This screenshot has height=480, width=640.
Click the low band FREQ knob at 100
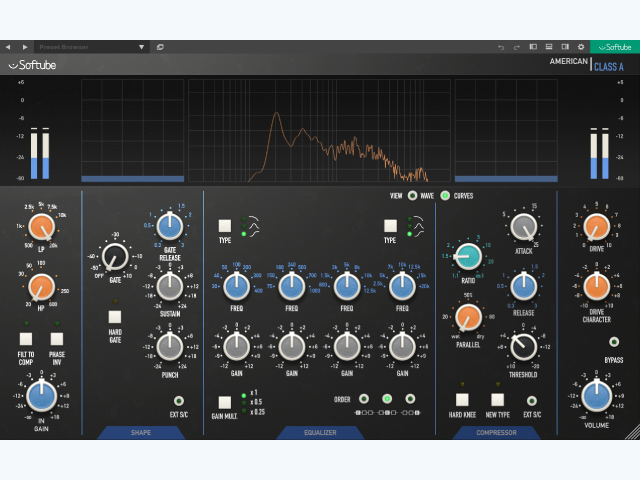236,287
